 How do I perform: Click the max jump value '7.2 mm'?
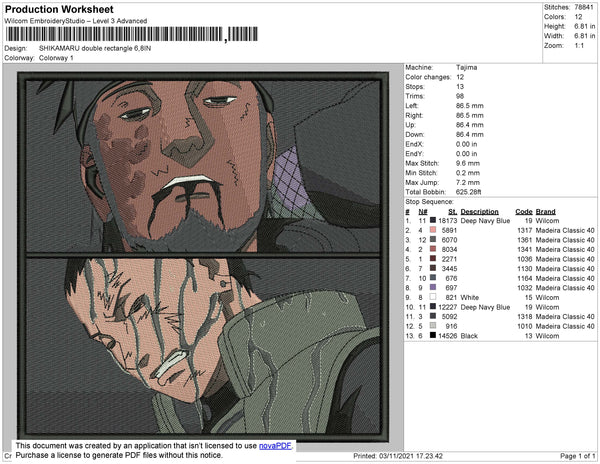click(468, 182)
